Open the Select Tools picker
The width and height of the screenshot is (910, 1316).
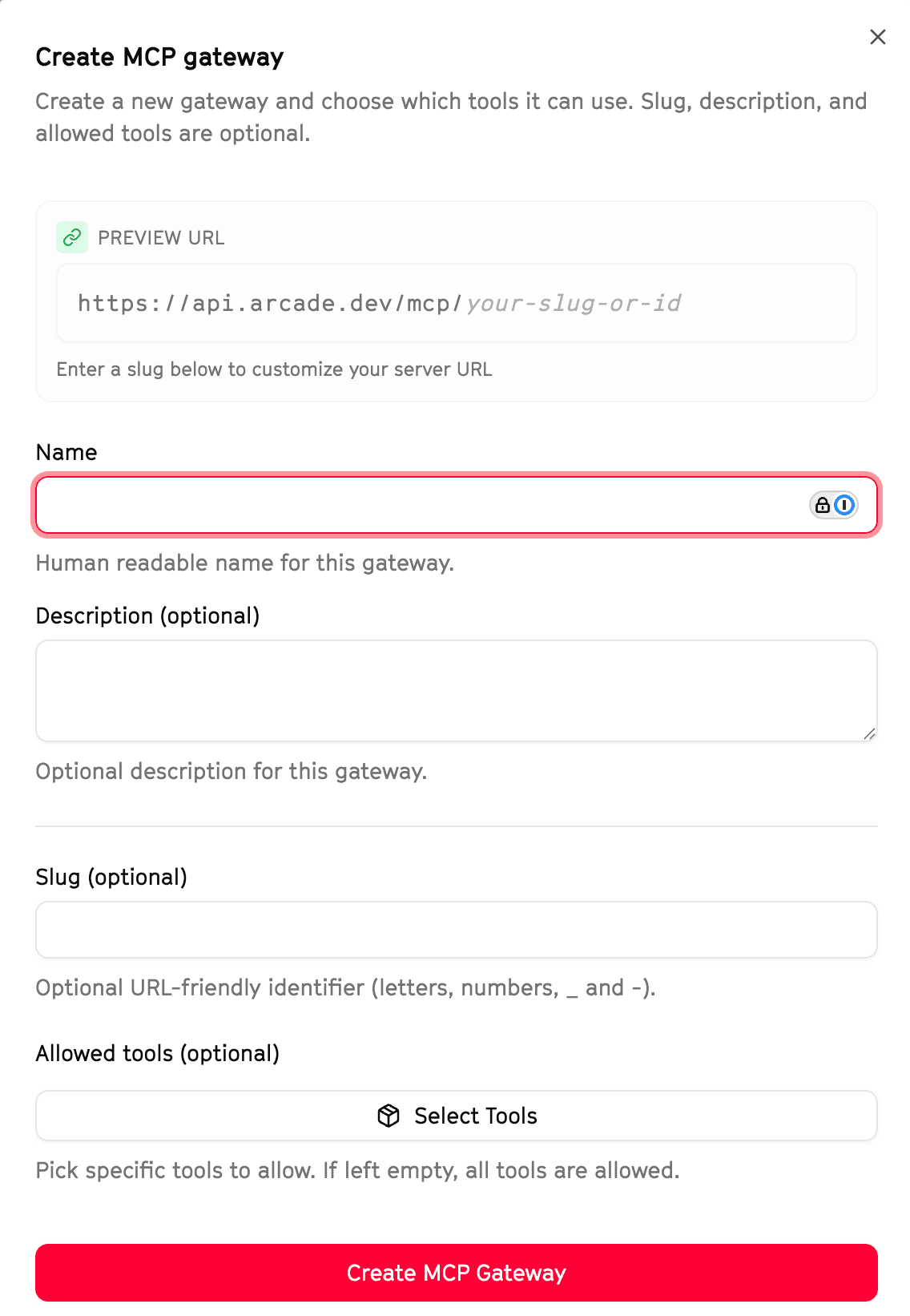click(455, 1115)
